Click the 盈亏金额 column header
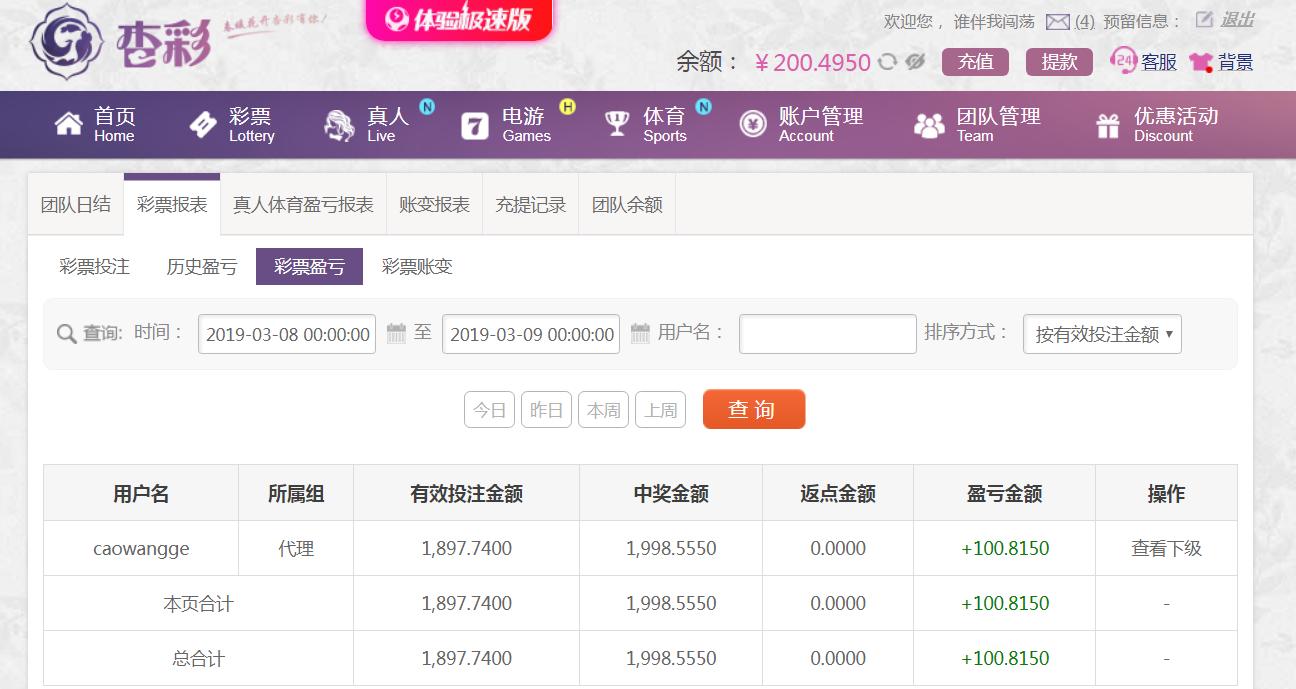Viewport: 1296px width, 689px height. (x=1004, y=493)
